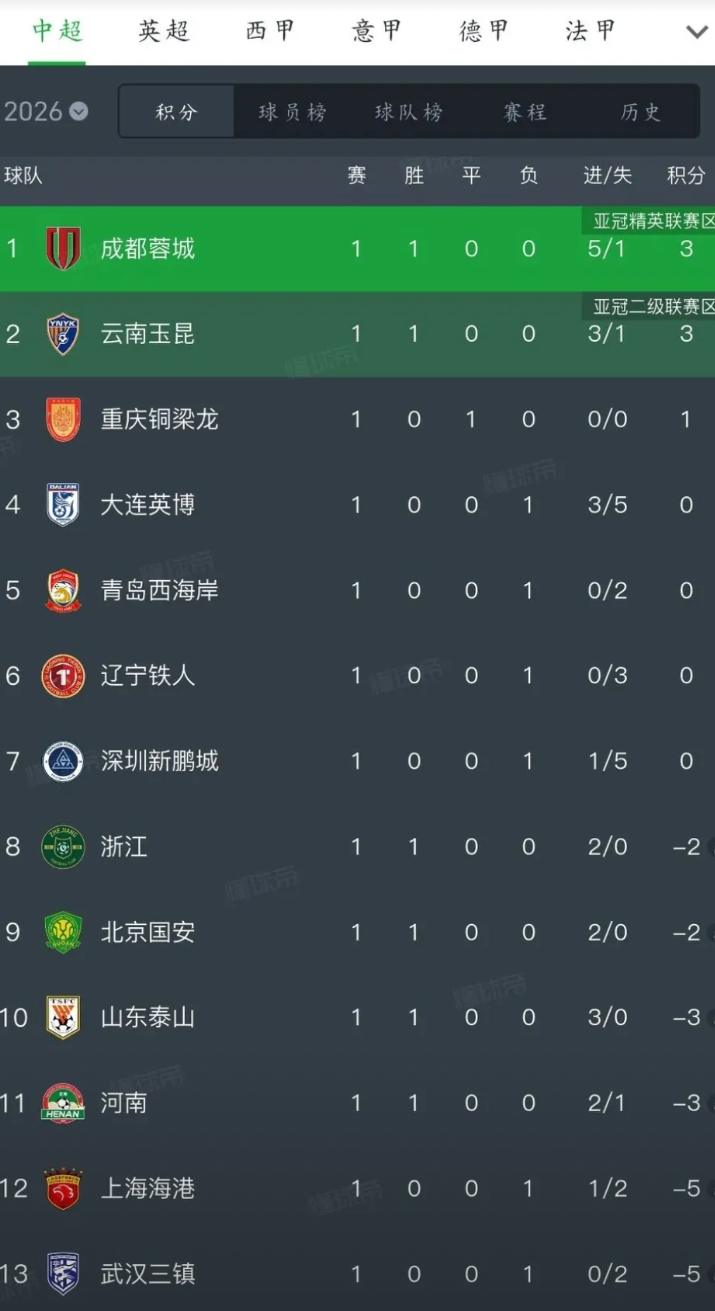
Task: Open the 赛程 schedule tab
Action: [x=525, y=112]
